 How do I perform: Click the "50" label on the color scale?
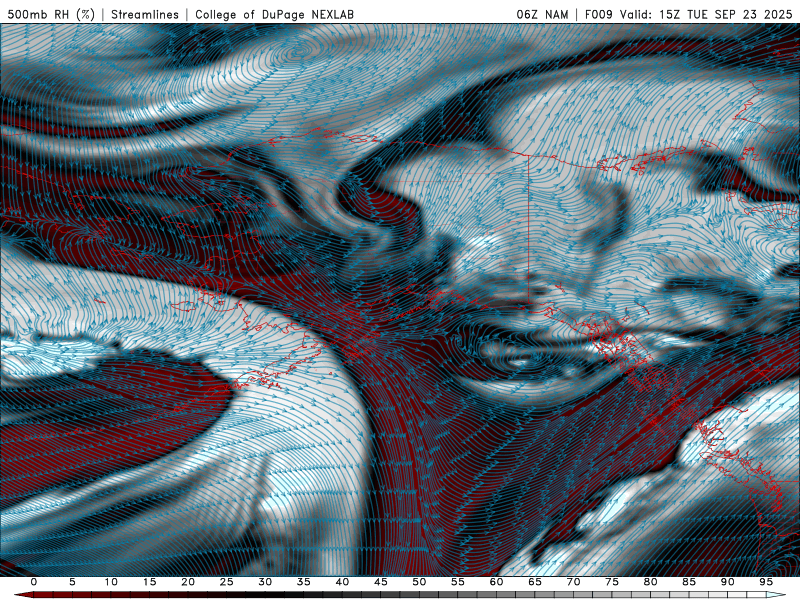tap(419, 582)
